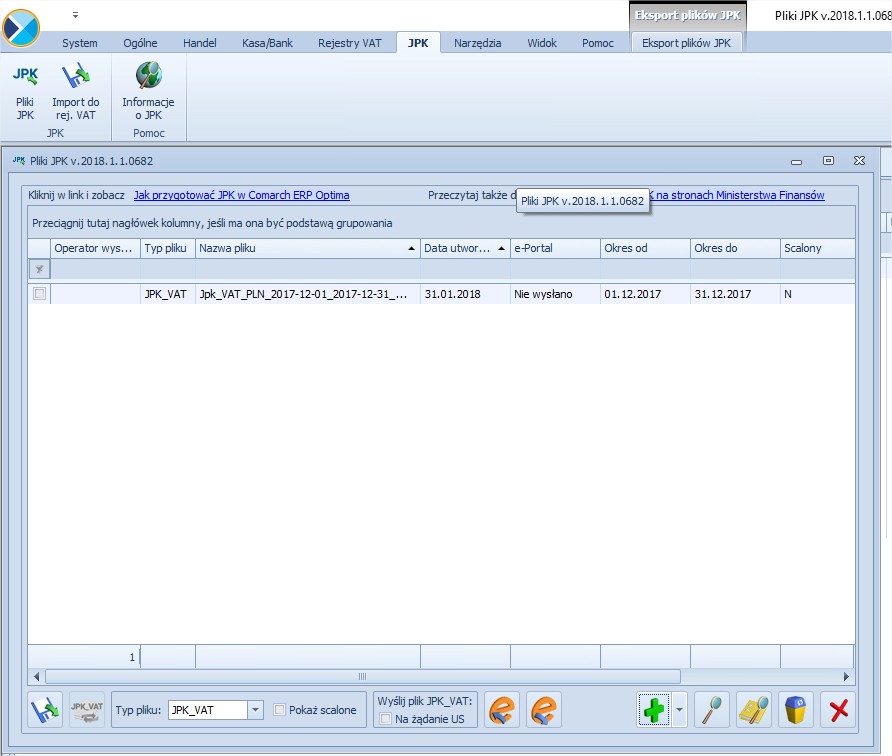Switch to Kasa/Bank tab
This screenshot has height=756, width=892.
[267, 43]
